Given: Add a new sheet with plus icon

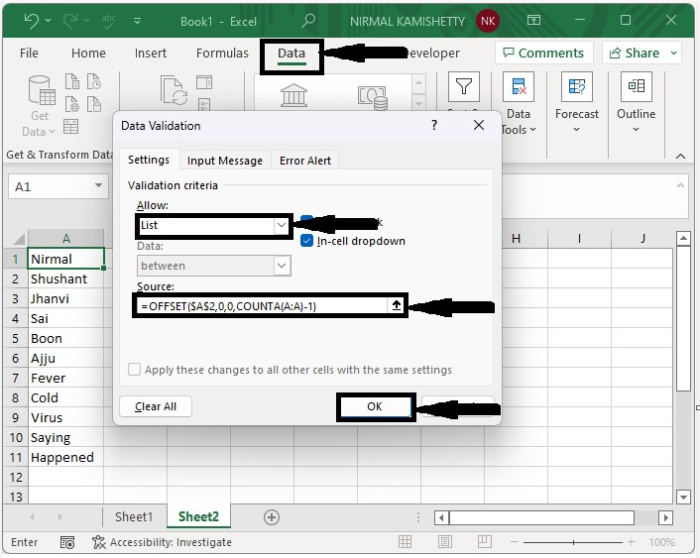Looking at the screenshot, I should (271, 517).
